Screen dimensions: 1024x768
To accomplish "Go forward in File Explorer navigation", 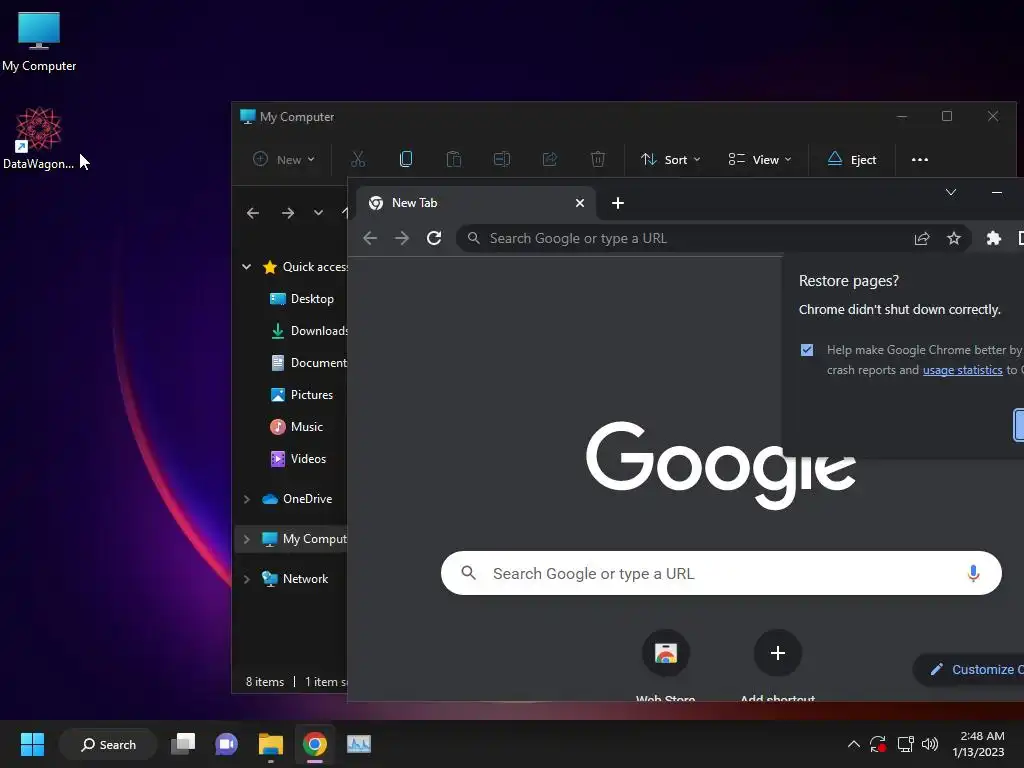I will (x=288, y=213).
